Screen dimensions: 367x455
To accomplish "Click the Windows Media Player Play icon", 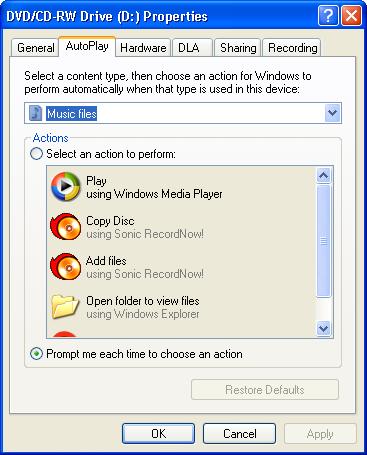I will click(x=66, y=187).
